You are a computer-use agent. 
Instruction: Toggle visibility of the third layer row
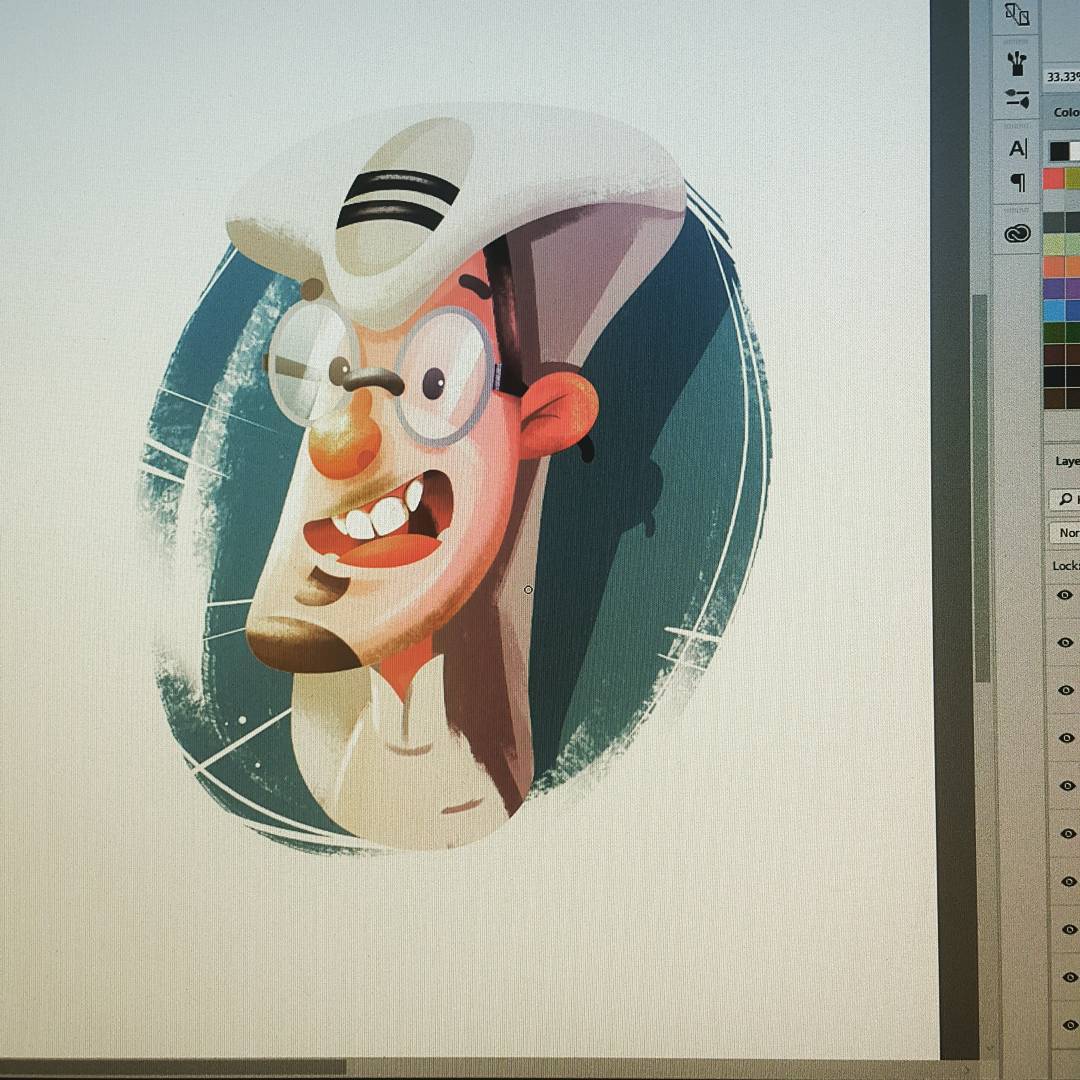tap(1066, 690)
